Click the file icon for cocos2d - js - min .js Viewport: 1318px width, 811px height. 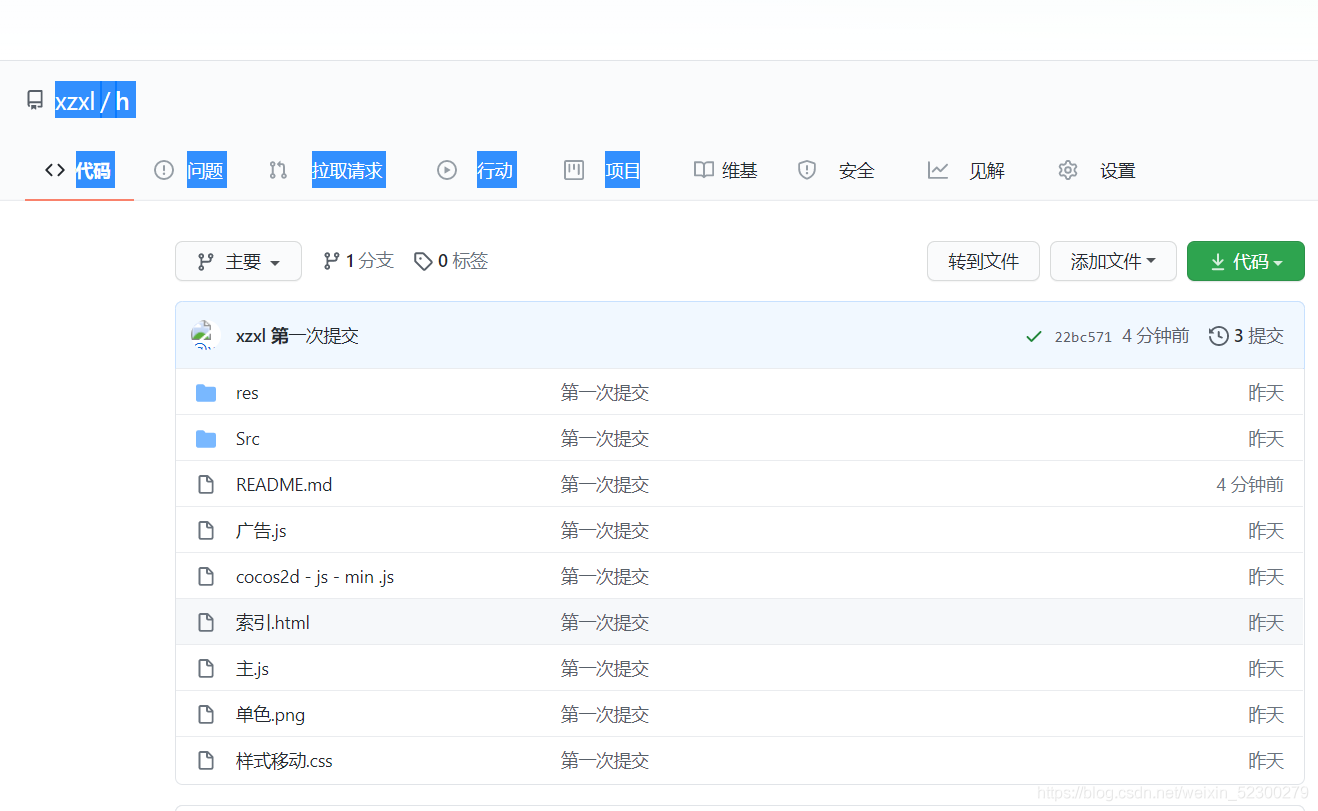tap(206, 577)
